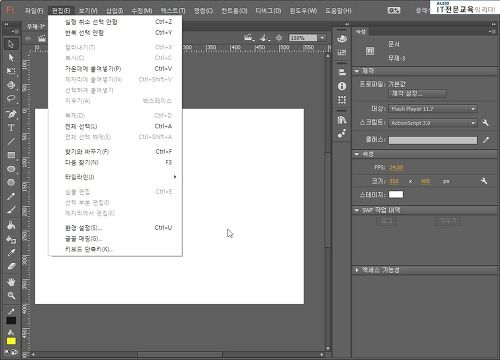This screenshot has height=360, width=500.
Task: Select the Free Transform tool
Action: coord(11,71)
